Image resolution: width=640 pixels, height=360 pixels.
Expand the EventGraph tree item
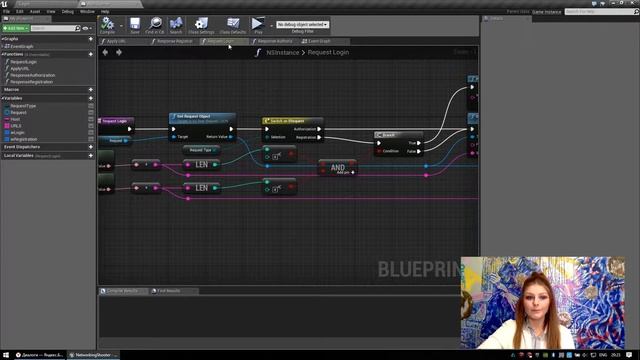pyautogui.click(x=2, y=46)
